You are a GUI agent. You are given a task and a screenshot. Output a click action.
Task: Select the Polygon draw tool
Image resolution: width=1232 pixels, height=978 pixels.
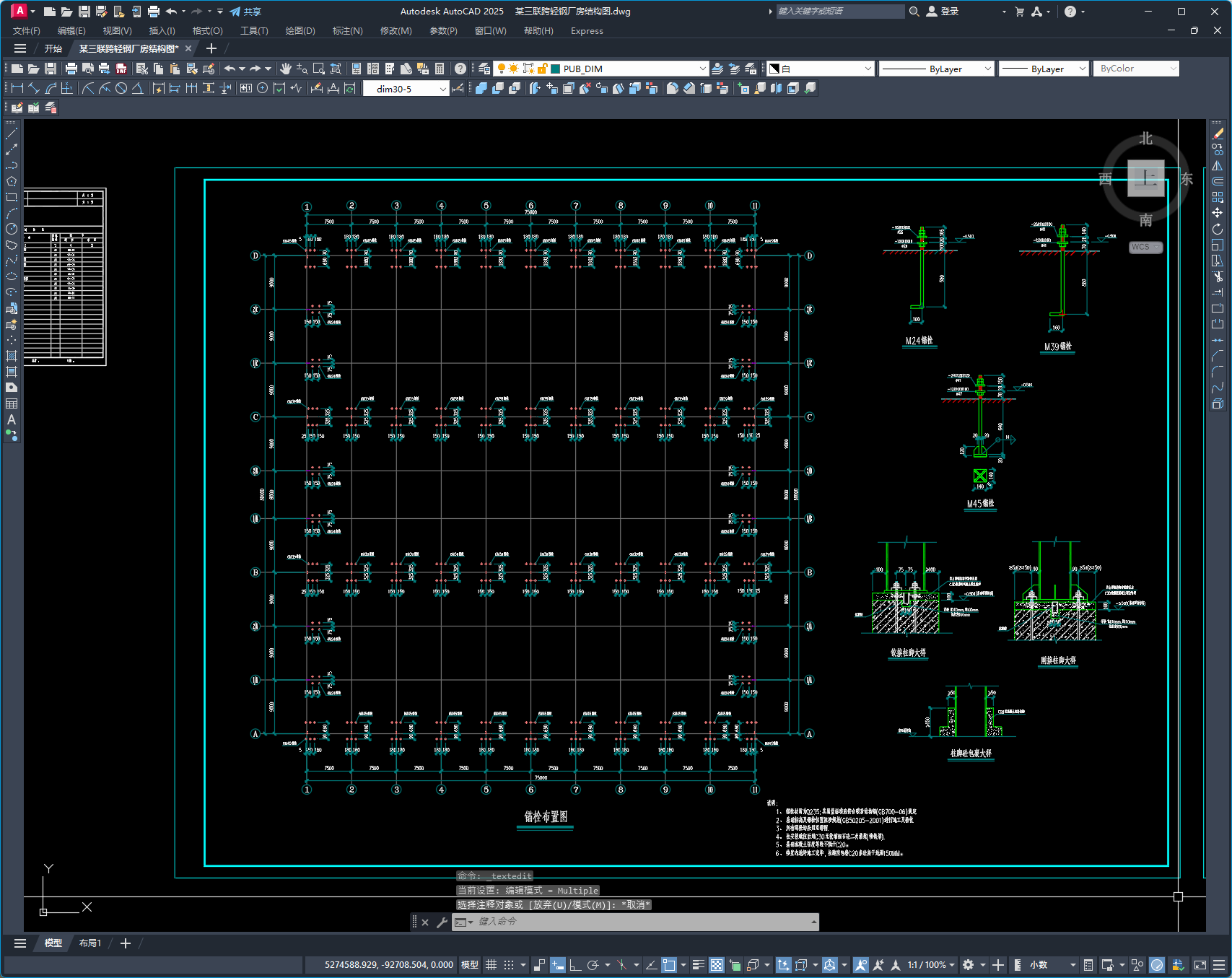pos(12,181)
